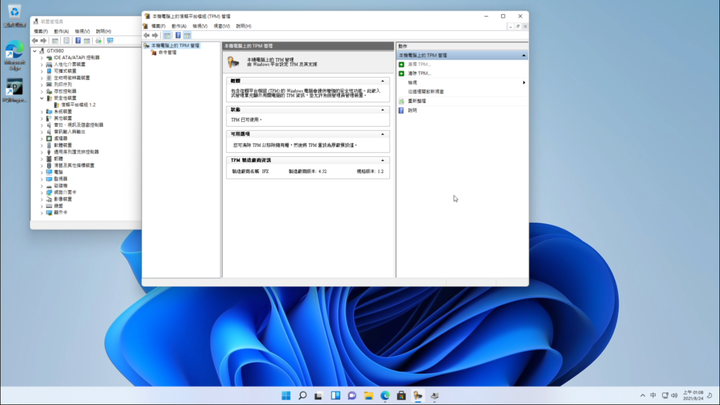Select 網路介面卡 network adapters in Device Manager
Image resolution: width=720 pixels, height=405 pixels.
[x=65, y=192]
